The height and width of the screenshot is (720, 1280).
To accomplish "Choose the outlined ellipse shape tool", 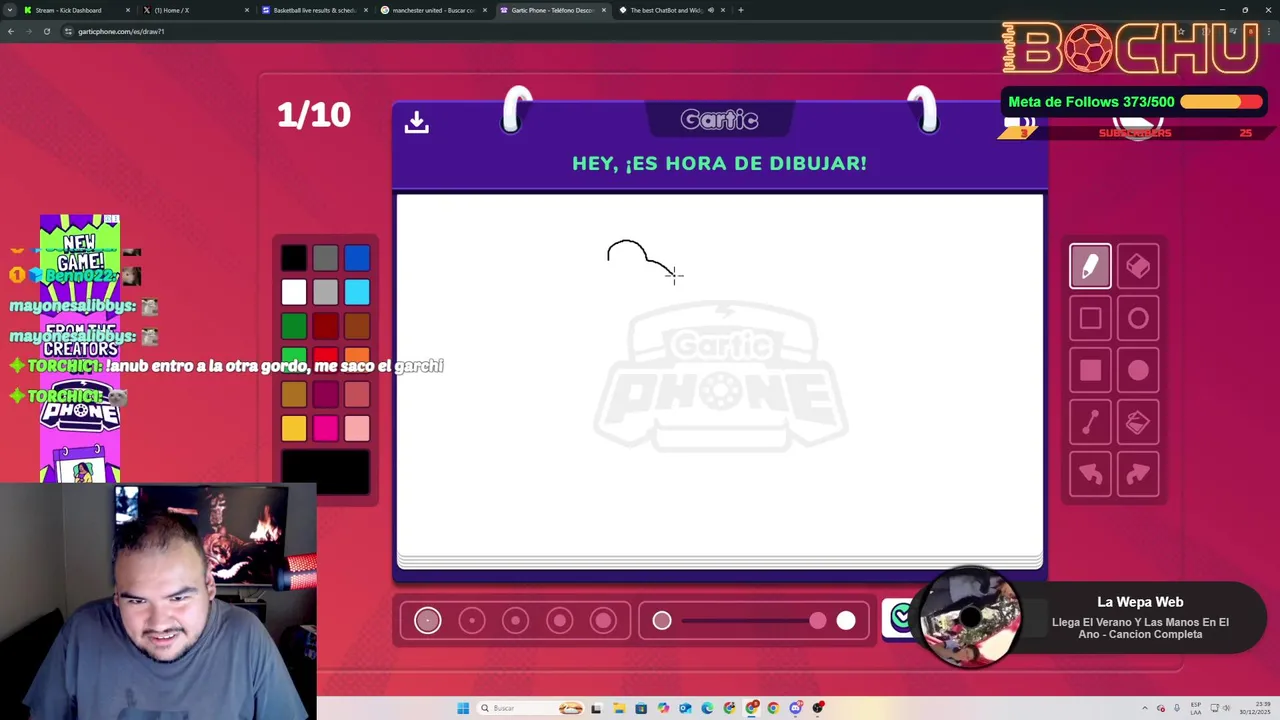I will pyautogui.click(x=1138, y=318).
